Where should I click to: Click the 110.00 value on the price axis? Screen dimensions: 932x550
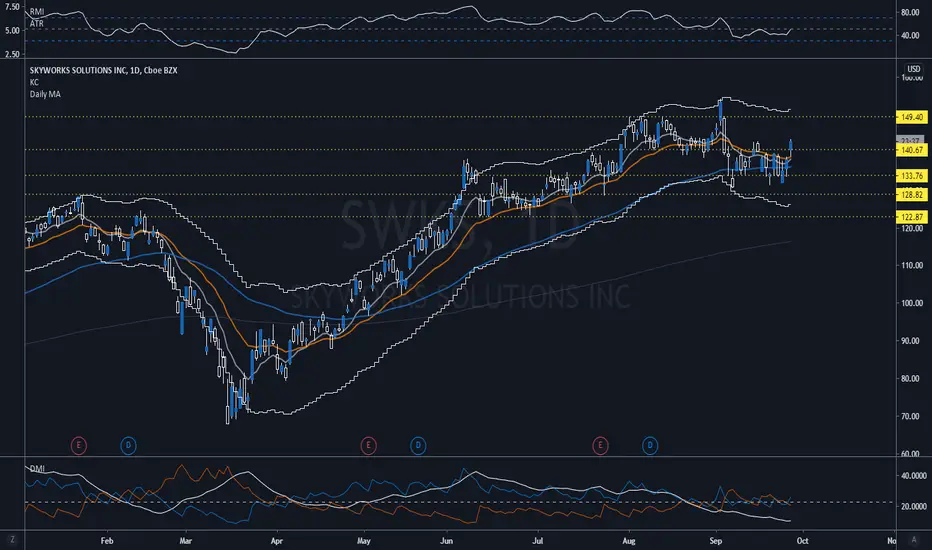(x=912, y=265)
